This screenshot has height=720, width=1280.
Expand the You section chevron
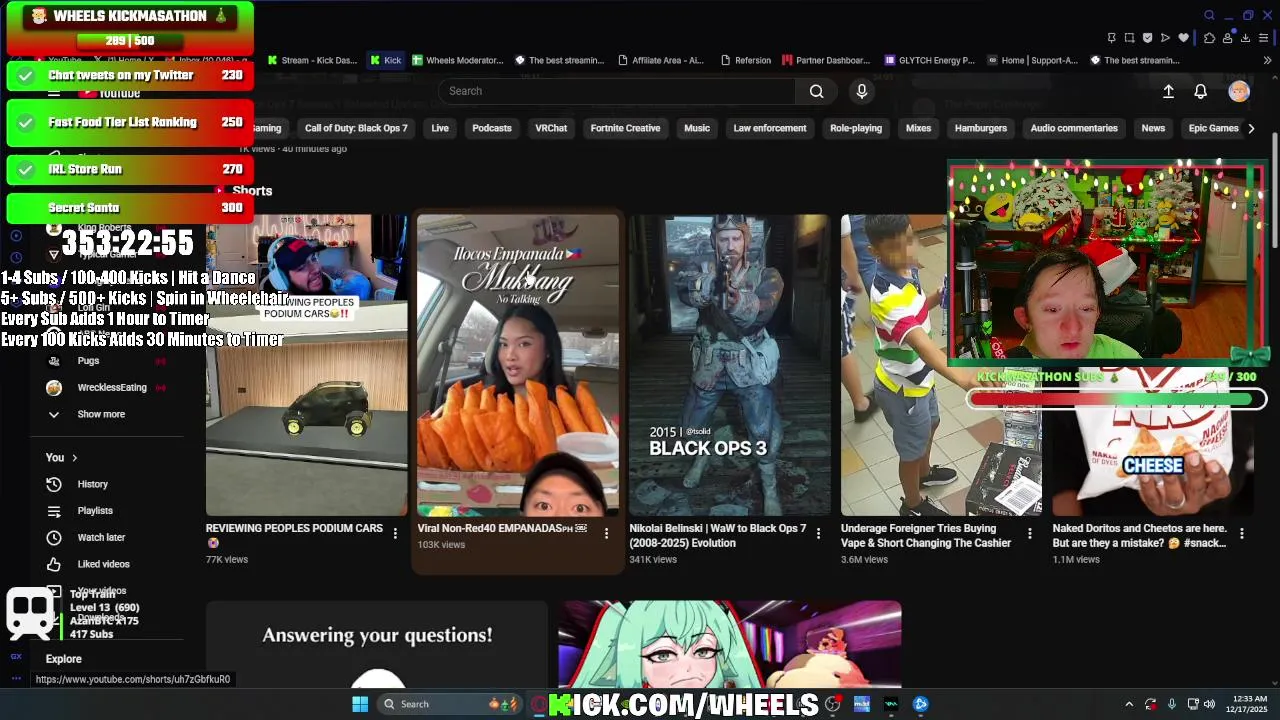(74, 458)
